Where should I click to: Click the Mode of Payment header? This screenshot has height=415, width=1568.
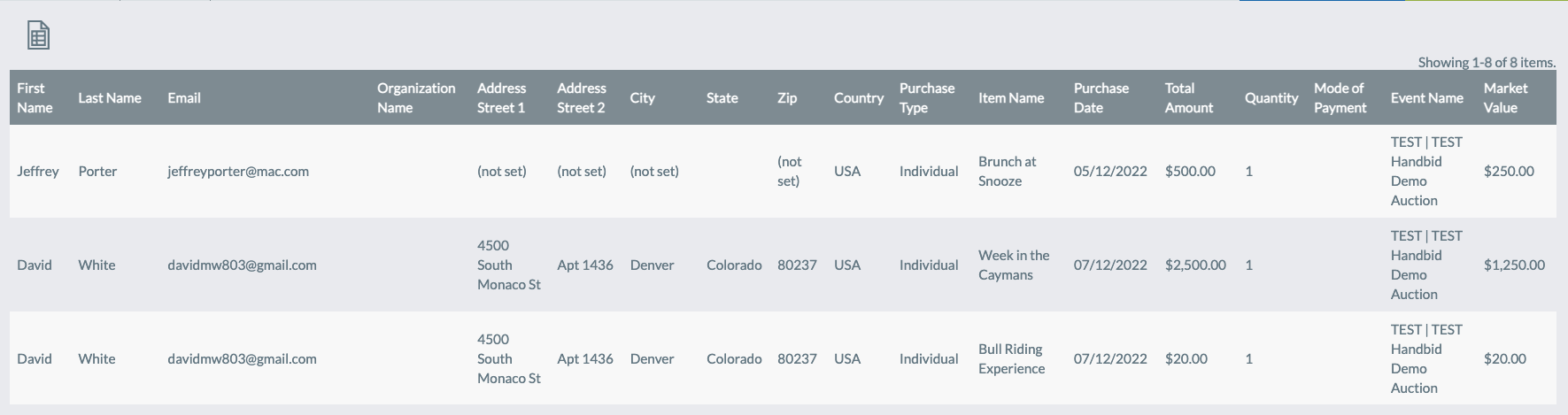[x=1340, y=97]
